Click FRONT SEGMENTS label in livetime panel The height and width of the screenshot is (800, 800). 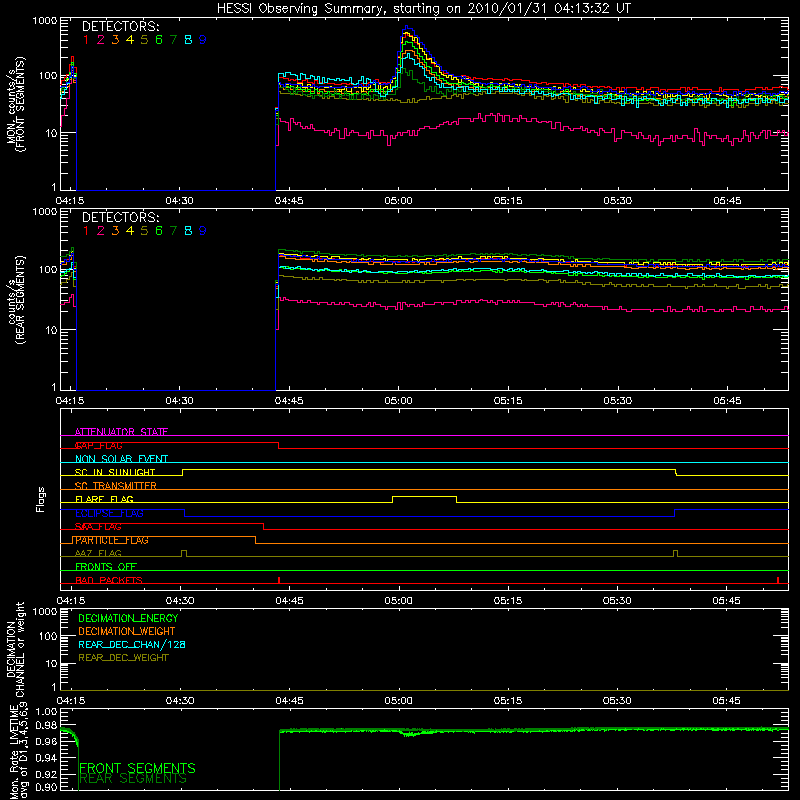[137, 768]
